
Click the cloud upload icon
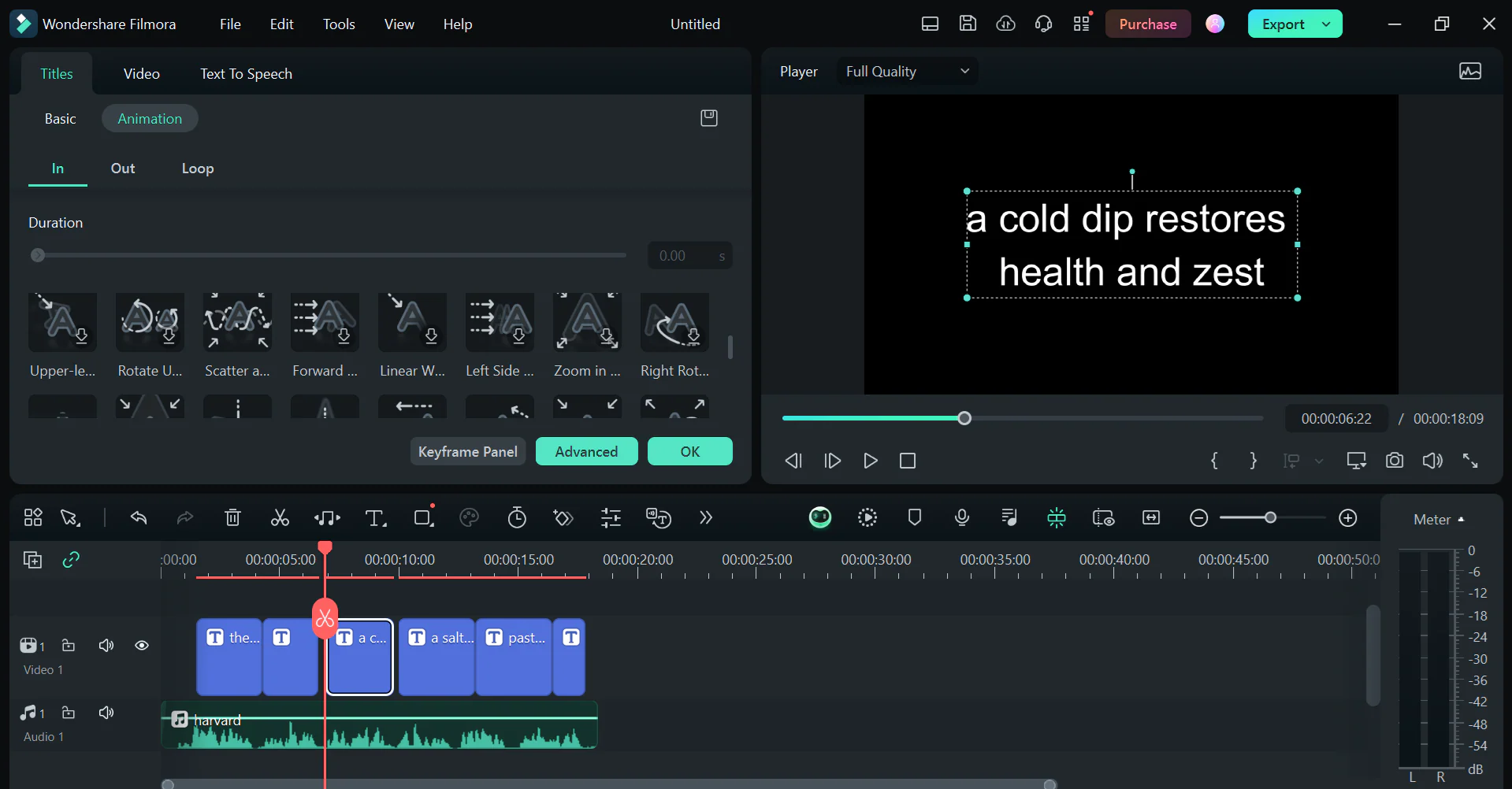point(1005,24)
